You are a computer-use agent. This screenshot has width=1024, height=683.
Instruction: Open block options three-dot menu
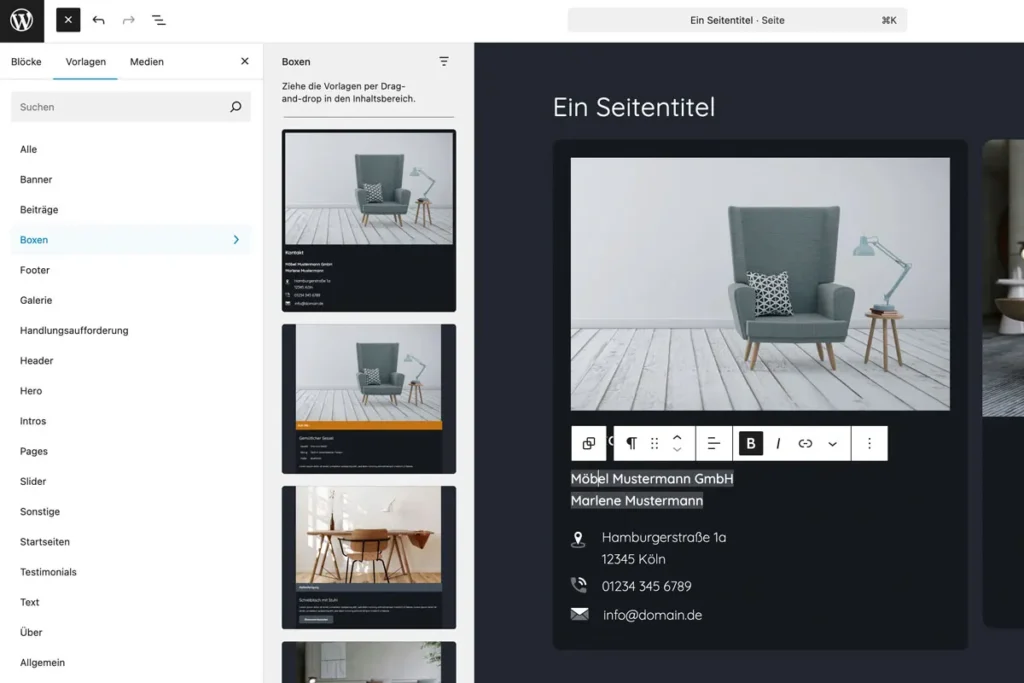point(869,444)
